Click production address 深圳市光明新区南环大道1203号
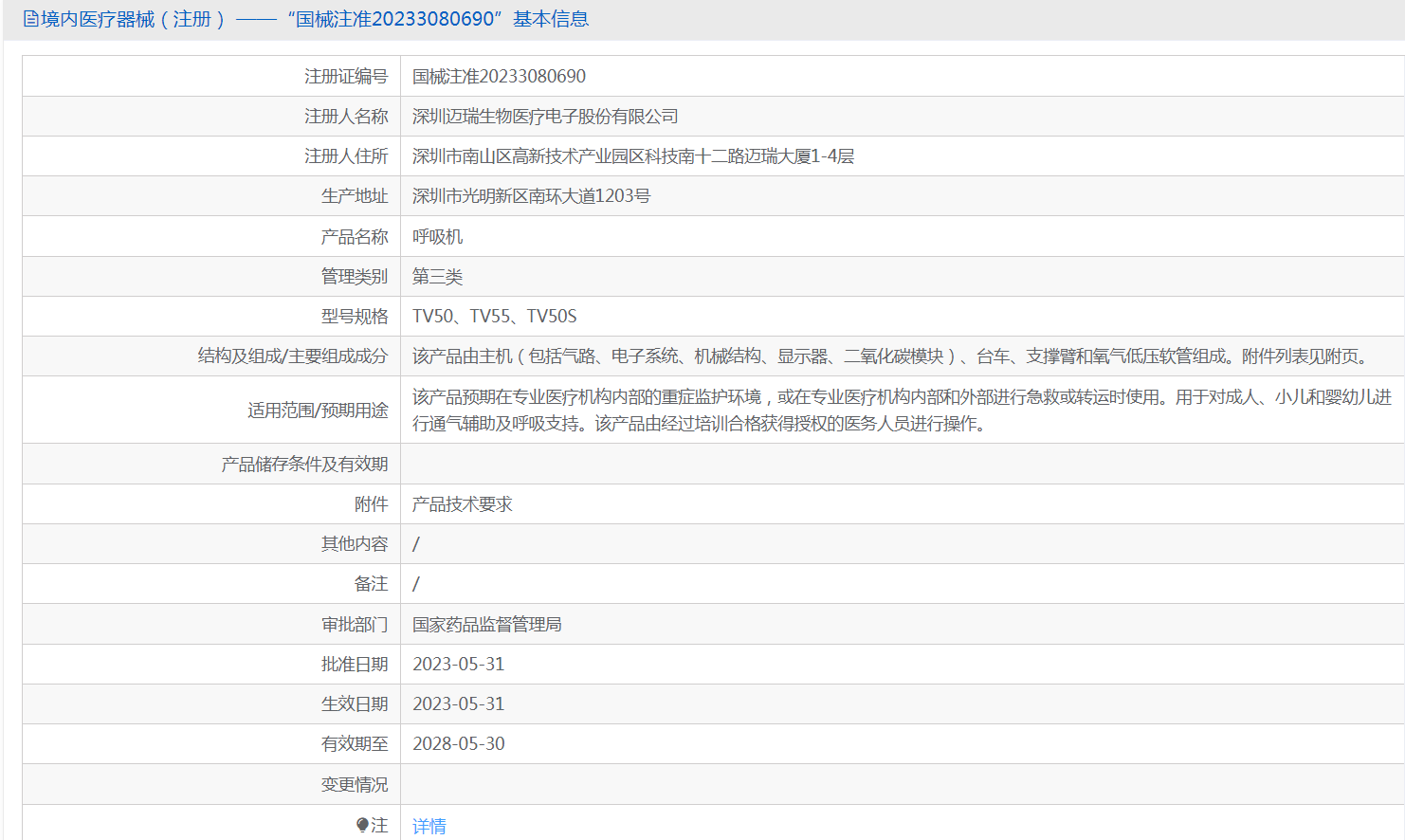1405x840 pixels. pyautogui.click(x=531, y=196)
